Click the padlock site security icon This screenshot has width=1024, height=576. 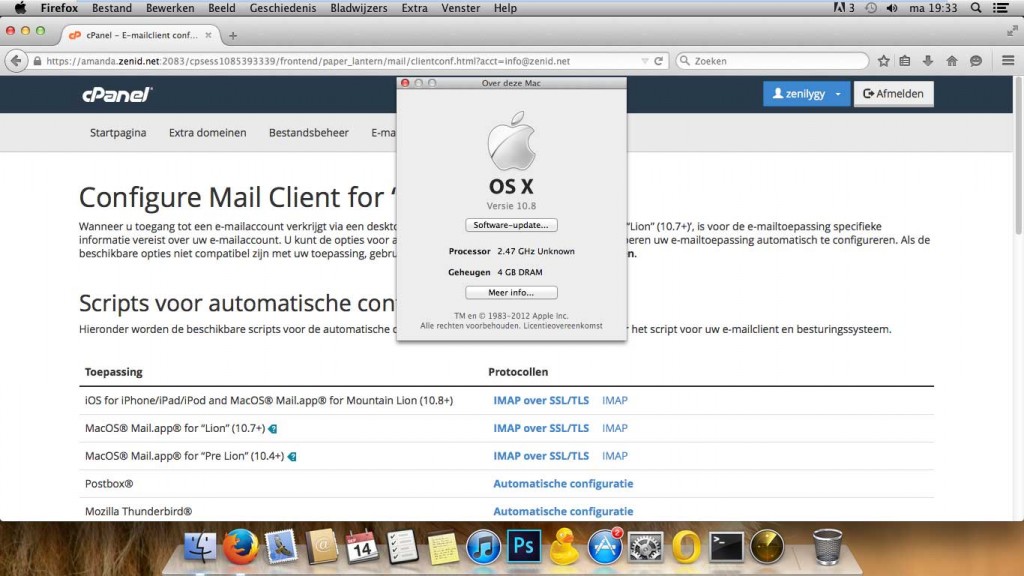coord(37,61)
